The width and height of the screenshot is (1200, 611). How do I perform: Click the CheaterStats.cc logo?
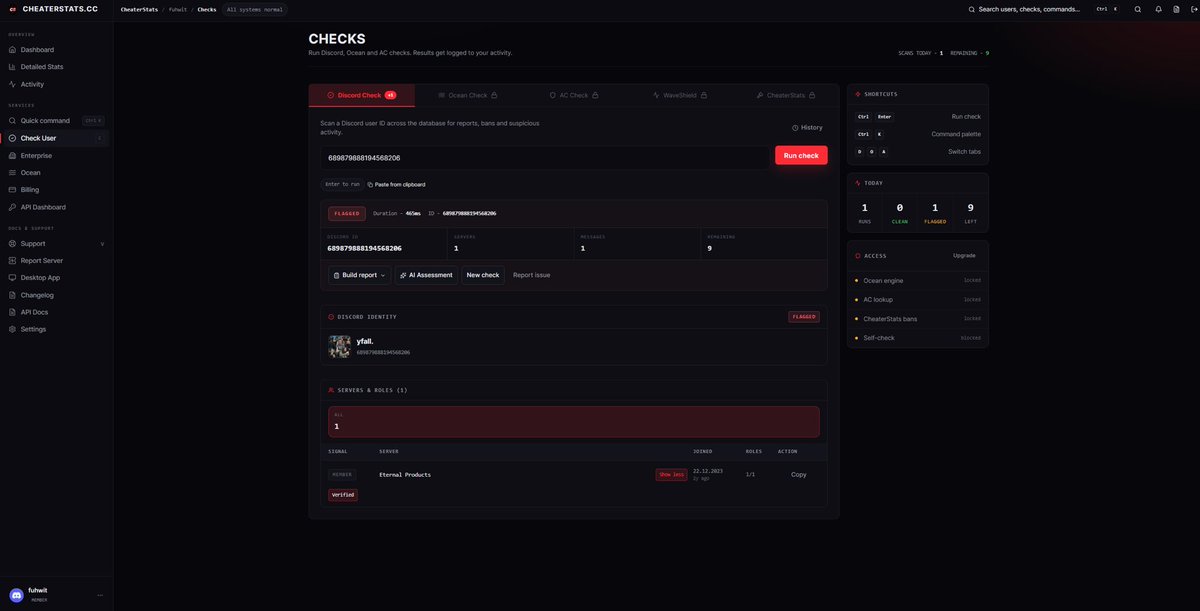tap(53, 9)
